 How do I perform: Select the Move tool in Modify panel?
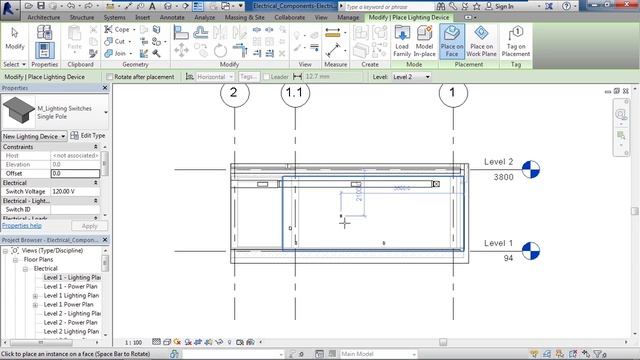(181, 51)
